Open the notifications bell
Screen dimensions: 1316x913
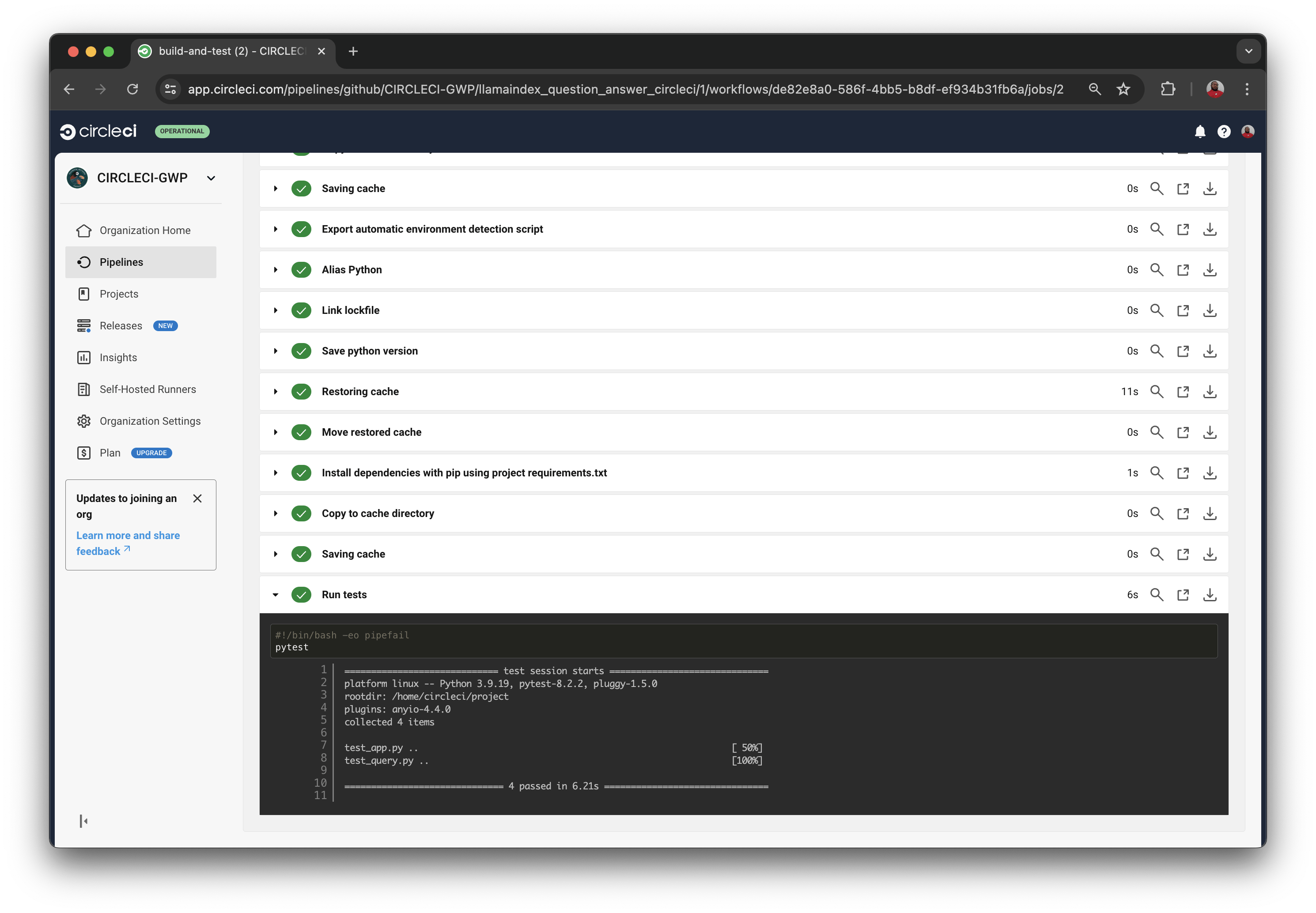(x=1199, y=132)
